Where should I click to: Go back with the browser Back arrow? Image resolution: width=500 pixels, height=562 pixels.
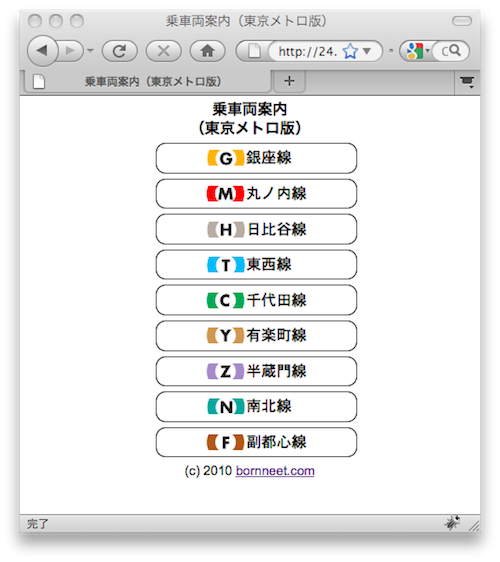[x=43, y=51]
